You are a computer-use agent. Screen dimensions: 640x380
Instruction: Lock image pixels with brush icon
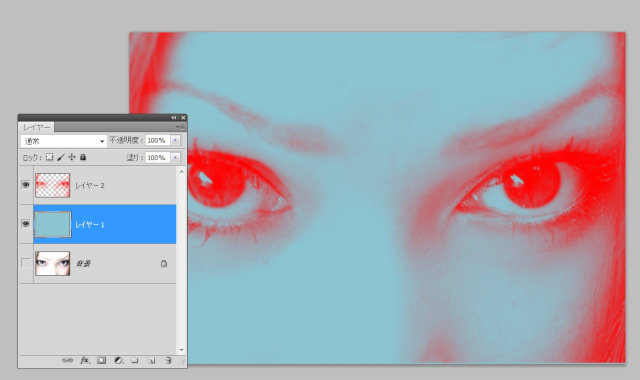click(x=60, y=157)
